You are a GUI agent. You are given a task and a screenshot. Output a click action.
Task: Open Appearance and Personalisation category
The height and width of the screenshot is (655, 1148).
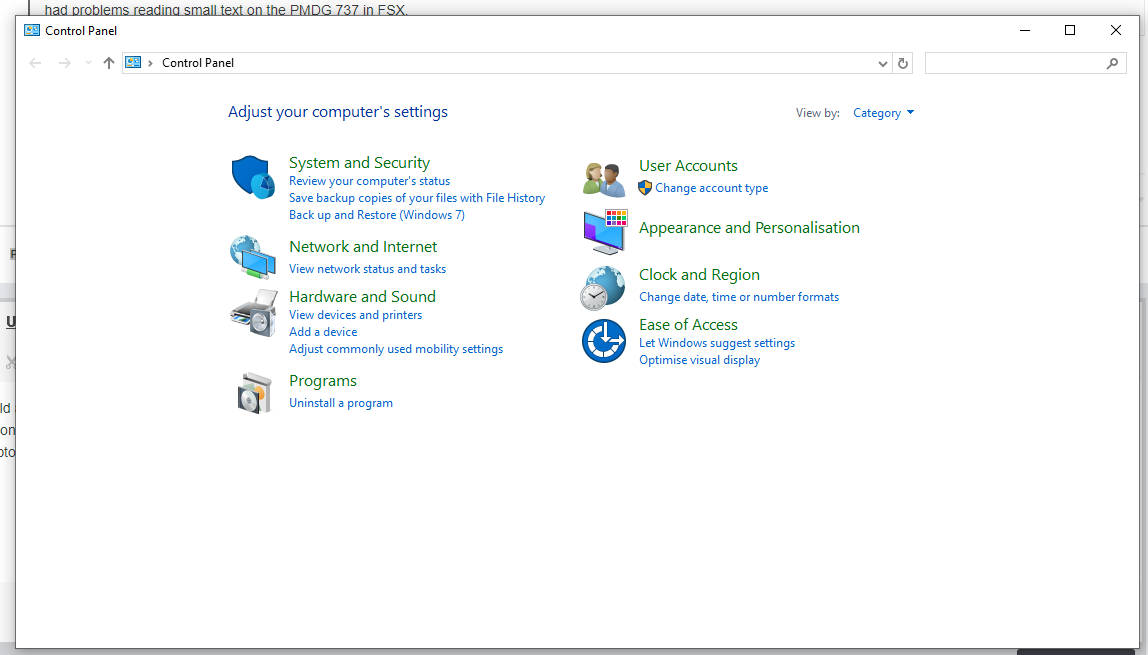[x=750, y=228]
